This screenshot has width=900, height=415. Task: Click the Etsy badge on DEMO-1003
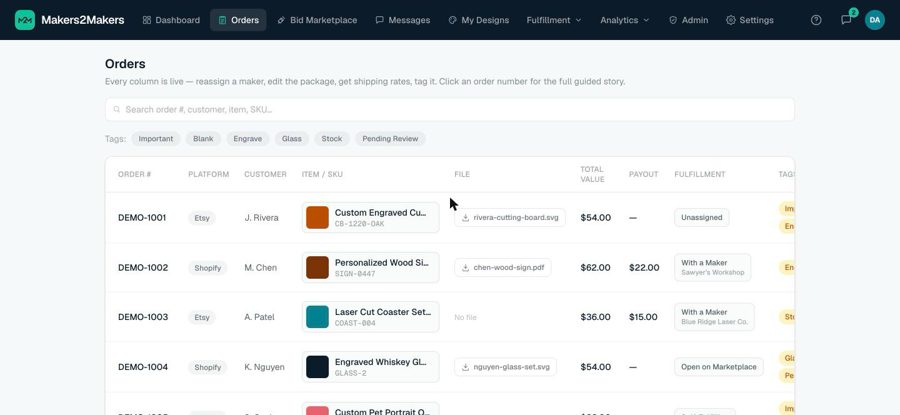[202, 317]
